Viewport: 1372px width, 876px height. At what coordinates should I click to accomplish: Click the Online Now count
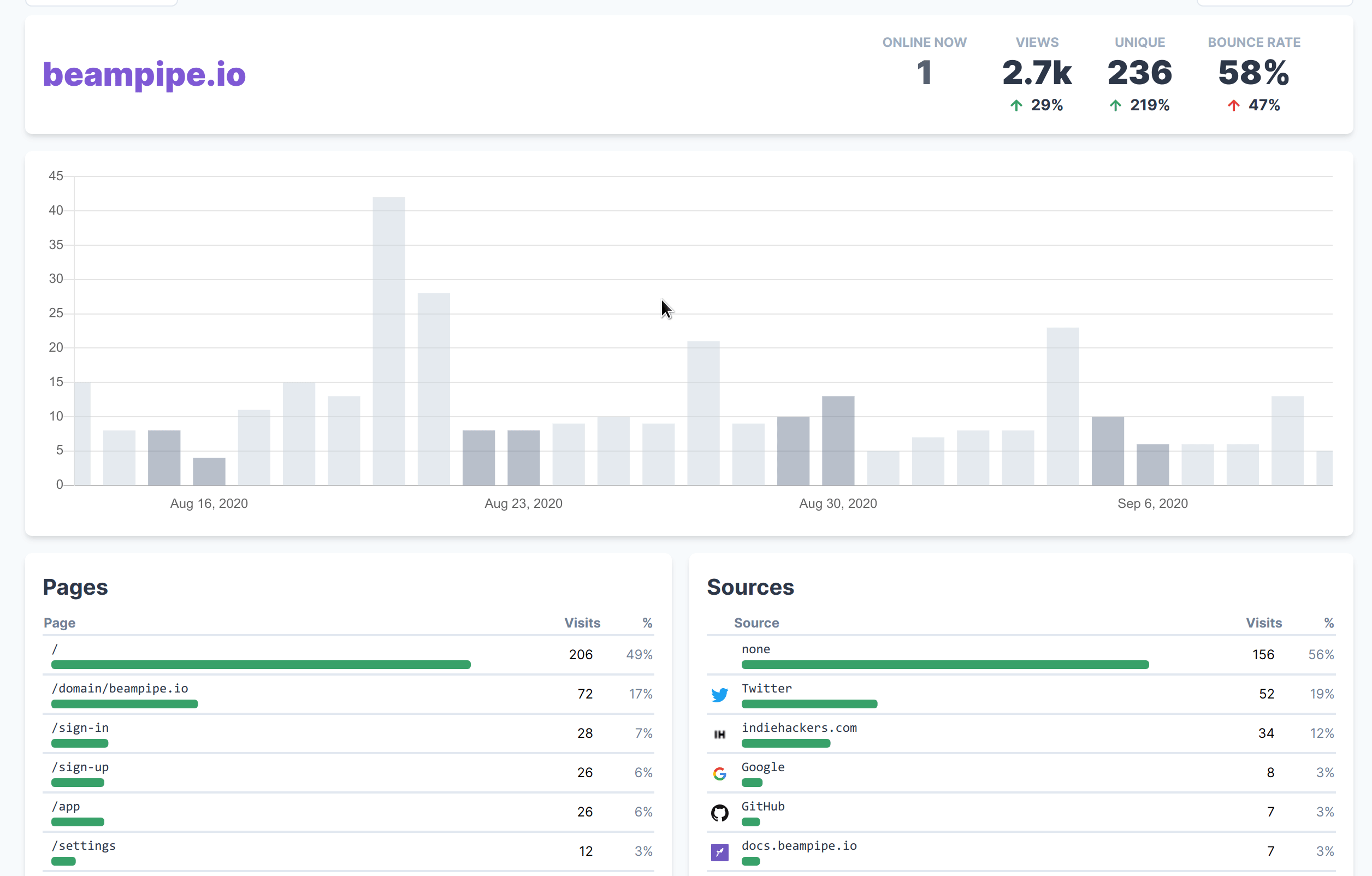(924, 73)
